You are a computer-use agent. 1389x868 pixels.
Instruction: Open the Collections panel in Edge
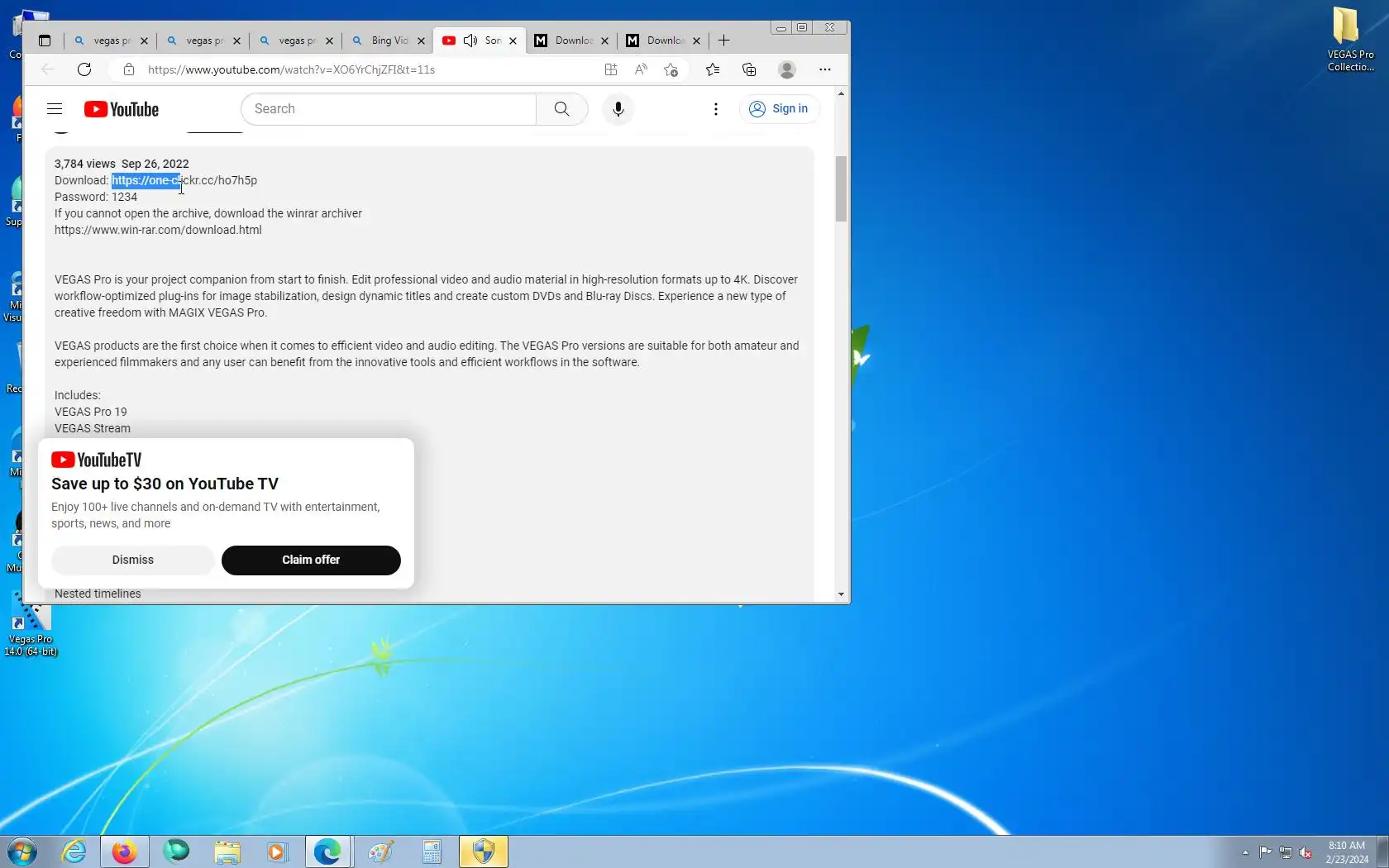(x=749, y=69)
